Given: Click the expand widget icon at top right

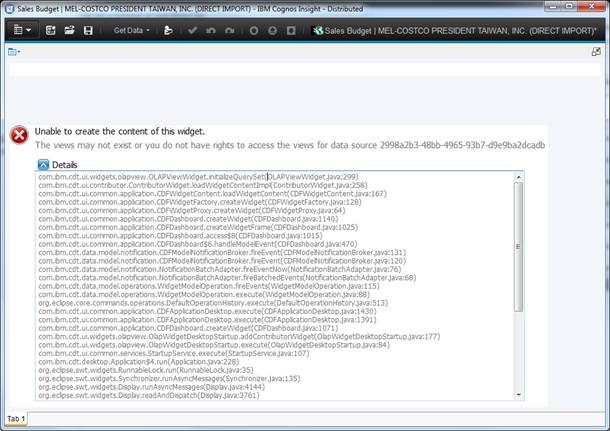Looking at the screenshot, I should [596, 51].
